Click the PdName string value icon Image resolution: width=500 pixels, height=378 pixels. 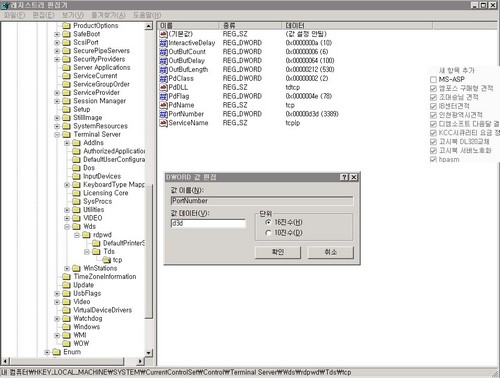pos(163,105)
